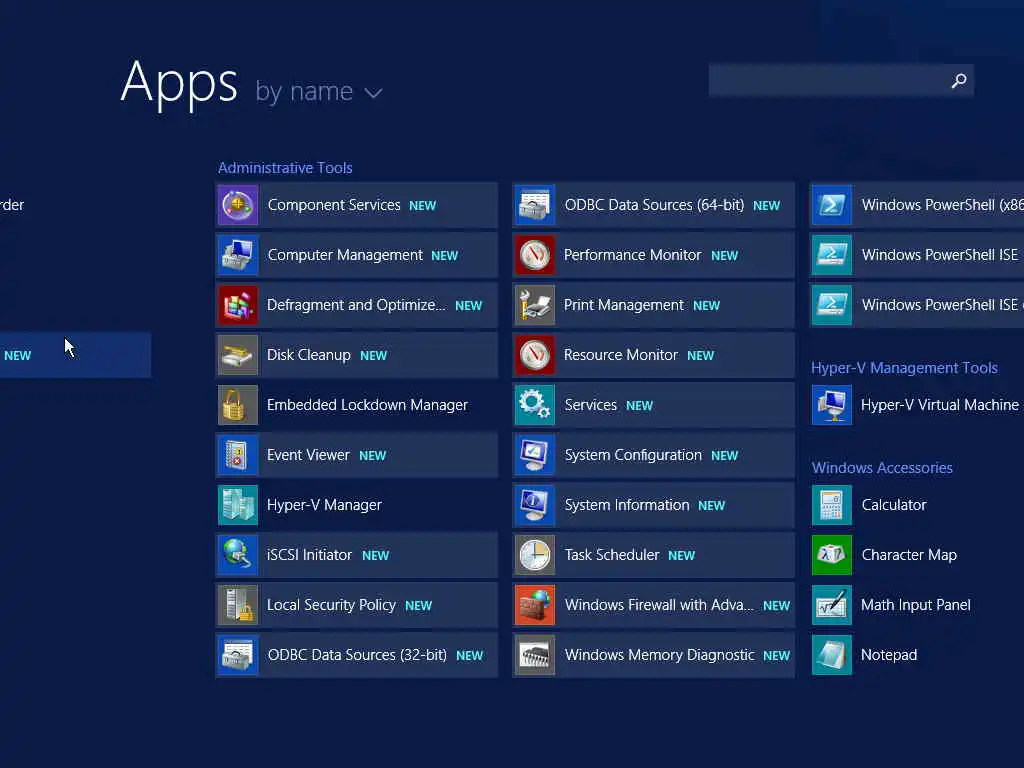Launch the Calculator icon

tap(832, 505)
